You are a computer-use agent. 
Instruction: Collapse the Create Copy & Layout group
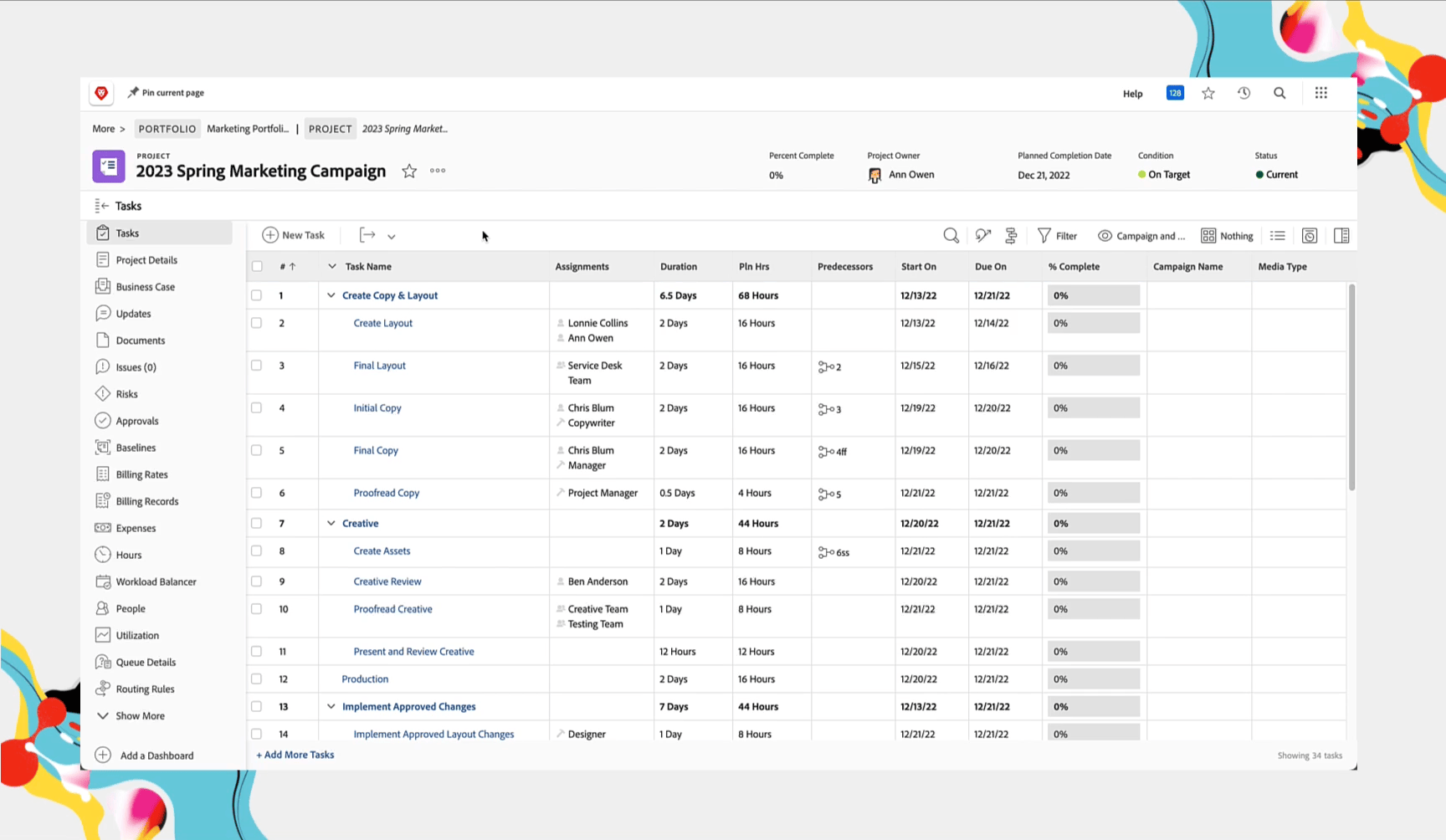tap(331, 295)
